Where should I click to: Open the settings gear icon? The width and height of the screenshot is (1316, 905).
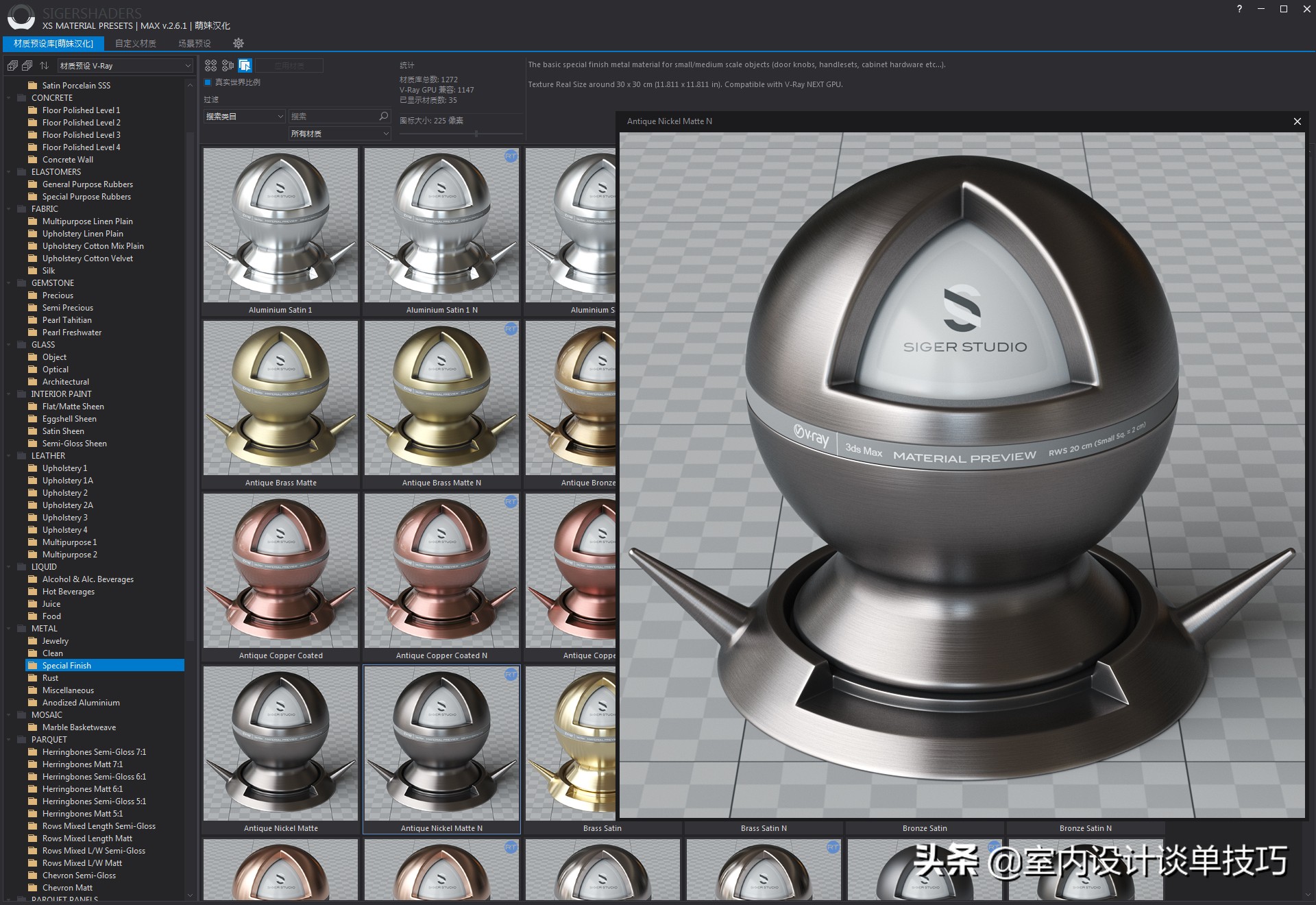[x=239, y=43]
